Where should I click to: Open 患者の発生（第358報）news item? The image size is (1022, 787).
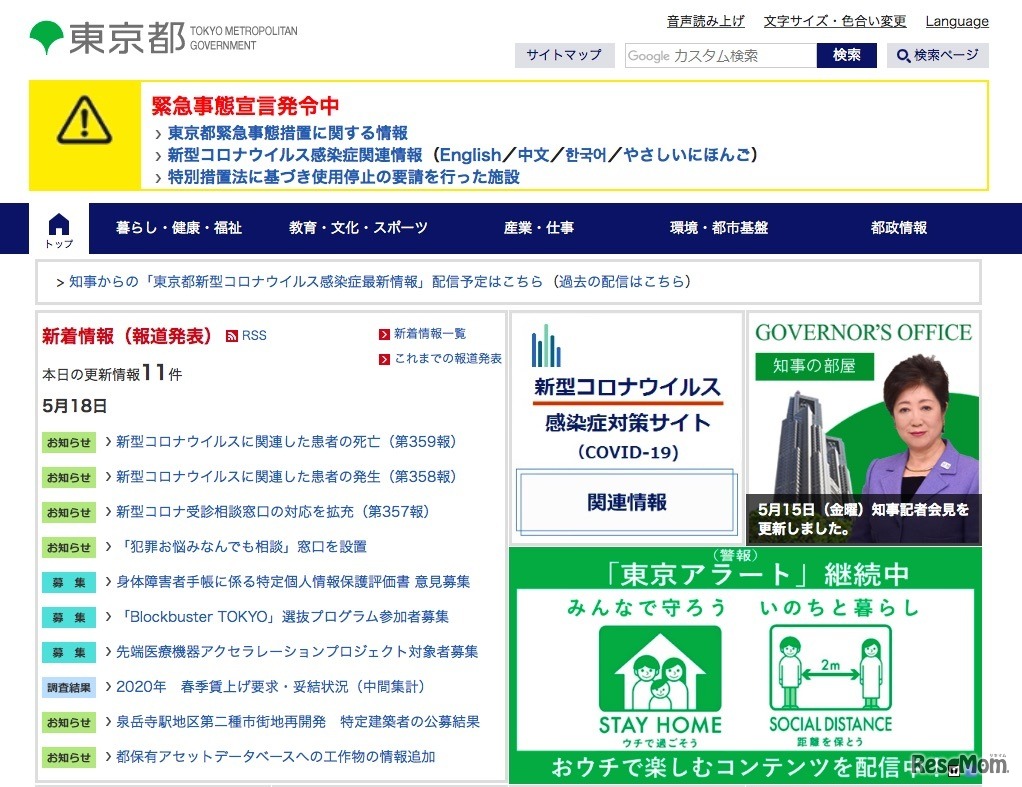tap(287, 477)
